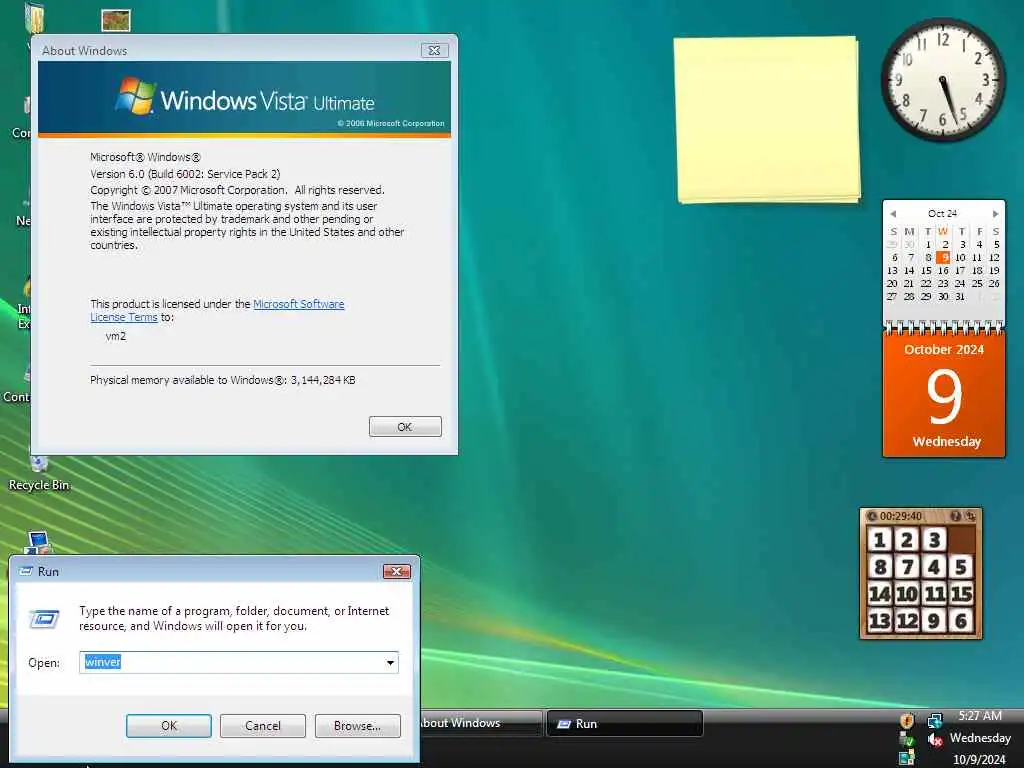Open the image file thumbnail on desktop
The width and height of the screenshot is (1024, 768).
point(116,20)
